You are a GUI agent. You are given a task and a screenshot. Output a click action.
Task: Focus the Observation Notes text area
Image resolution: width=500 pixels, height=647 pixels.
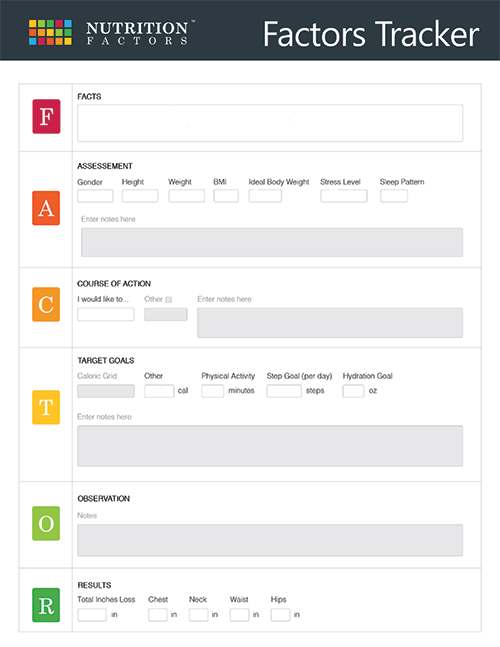270,540
